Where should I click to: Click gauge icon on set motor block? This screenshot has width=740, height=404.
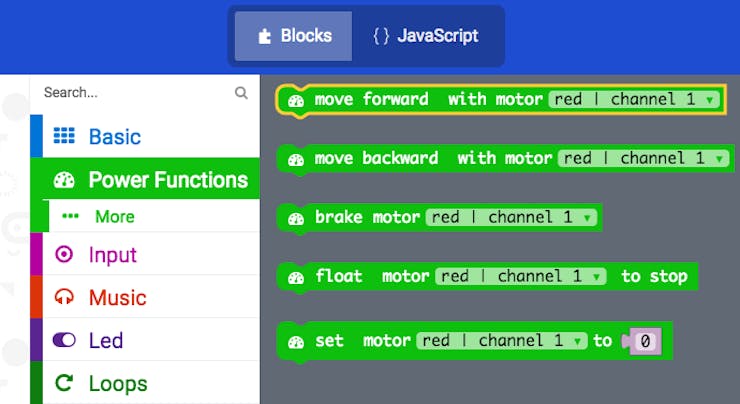[296, 342]
